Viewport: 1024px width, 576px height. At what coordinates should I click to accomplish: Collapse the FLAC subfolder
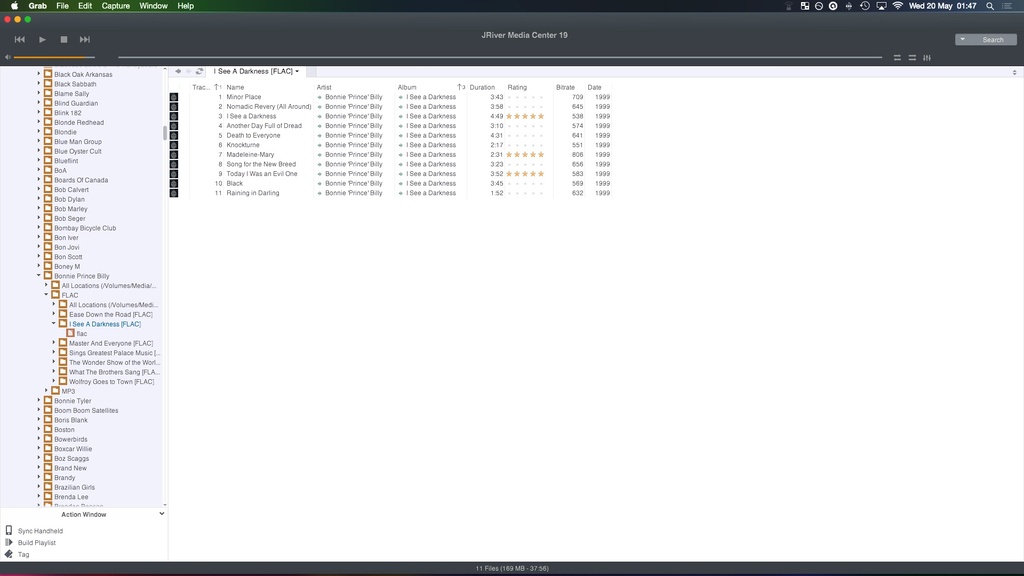coord(46,295)
